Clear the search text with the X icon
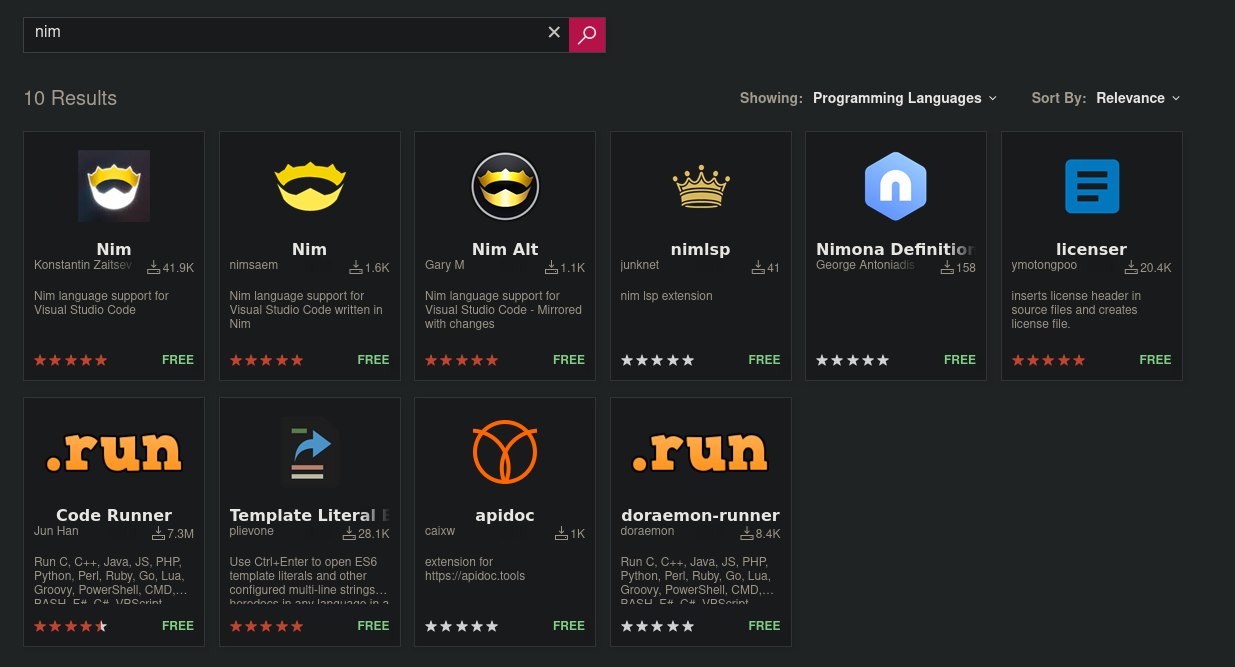Image resolution: width=1235 pixels, height=667 pixels. pyautogui.click(x=554, y=33)
